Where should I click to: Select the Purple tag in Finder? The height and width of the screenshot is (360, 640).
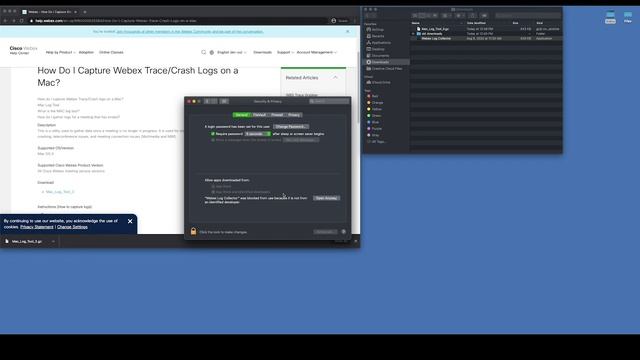[x=374, y=129]
